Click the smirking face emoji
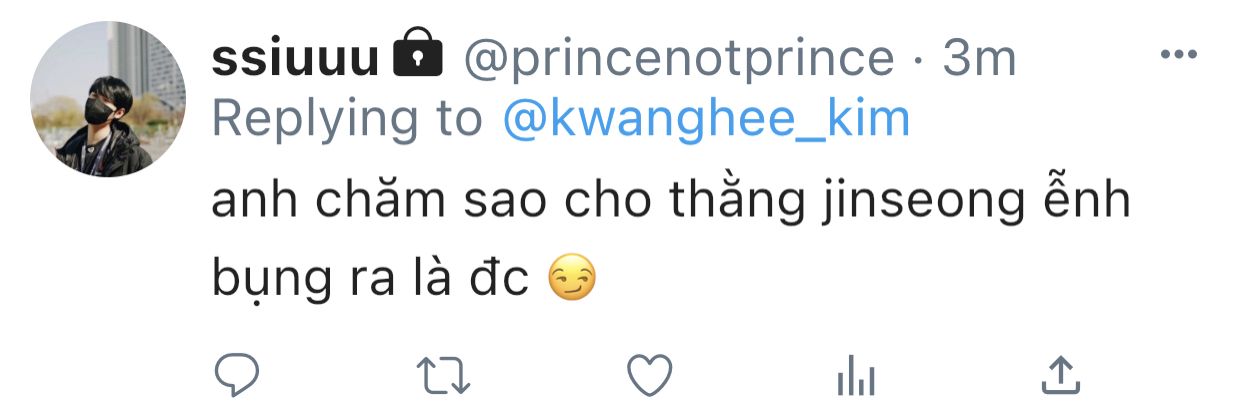 click(572, 281)
